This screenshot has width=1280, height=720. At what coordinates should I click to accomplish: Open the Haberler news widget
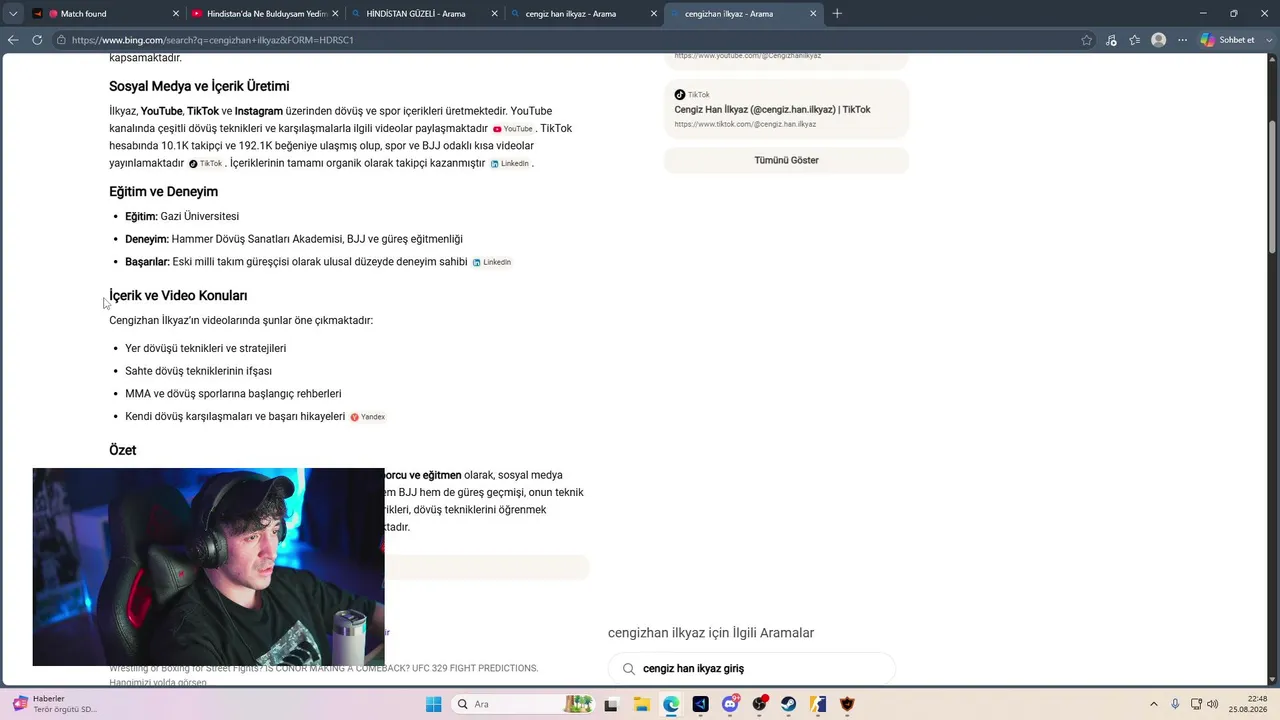pyautogui.click(x=55, y=704)
